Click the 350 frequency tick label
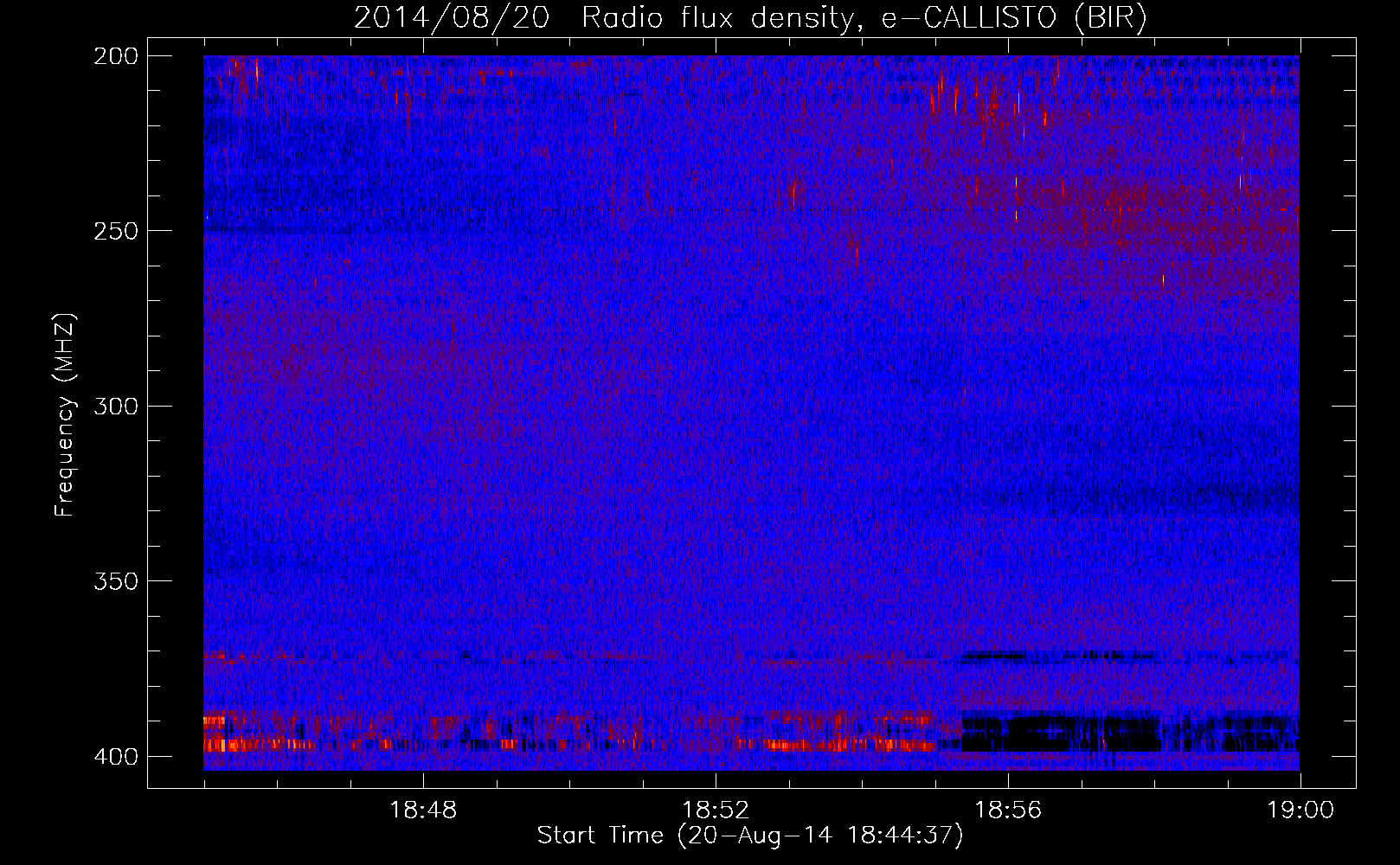The image size is (1400, 865). (x=116, y=581)
